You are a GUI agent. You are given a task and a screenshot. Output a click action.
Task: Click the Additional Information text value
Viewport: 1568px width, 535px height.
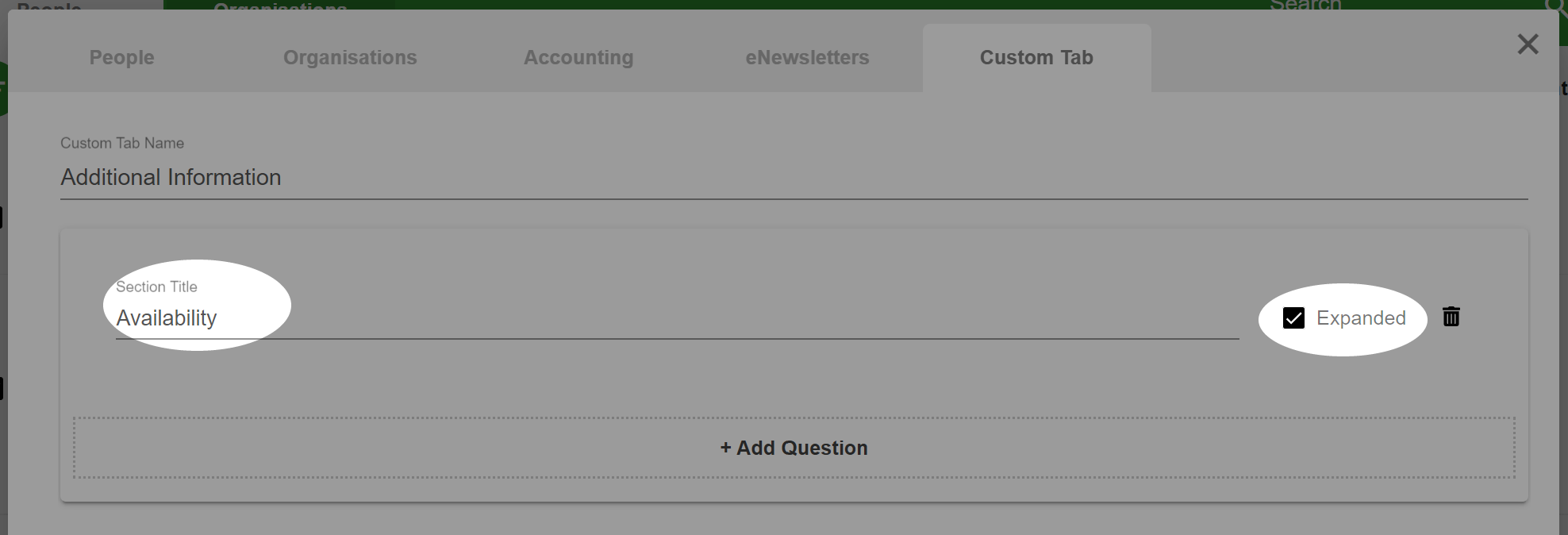(x=171, y=177)
